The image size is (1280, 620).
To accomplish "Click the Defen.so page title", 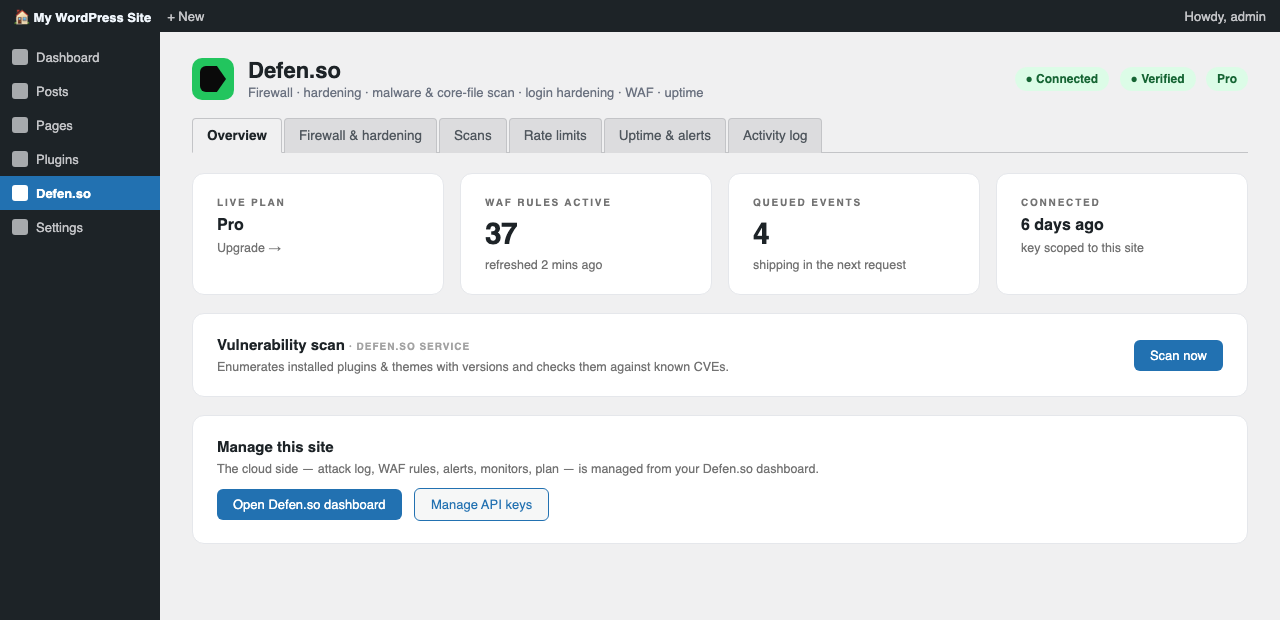I will tap(294, 71).
